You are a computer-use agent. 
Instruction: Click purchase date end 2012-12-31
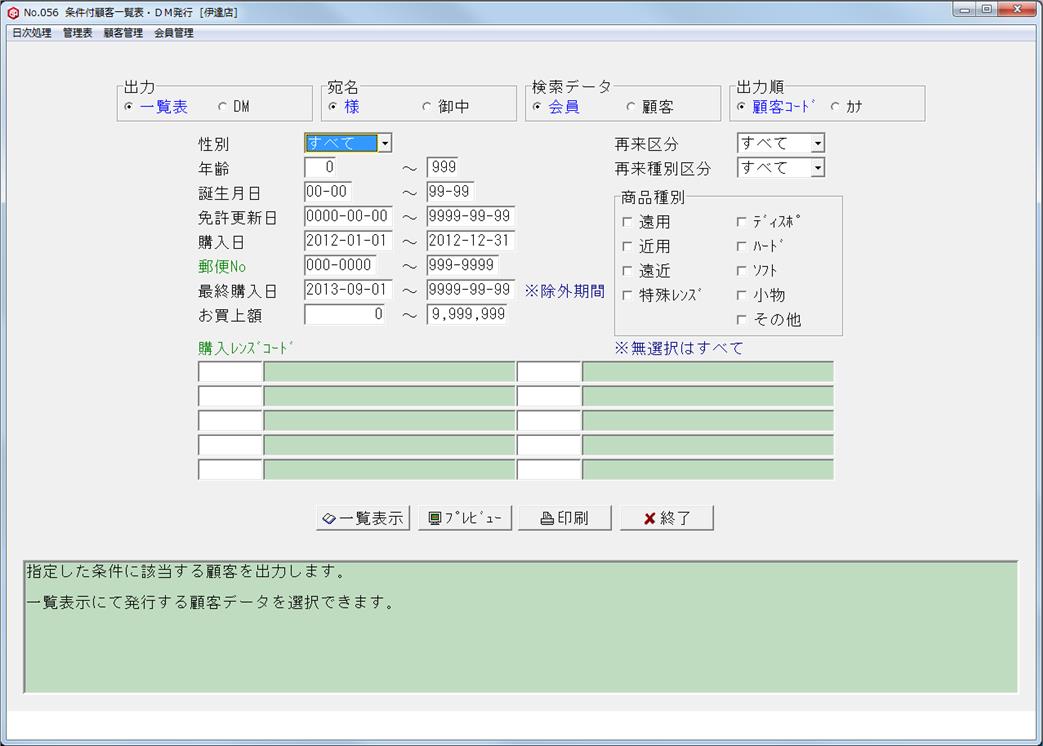[x=471, y=241]
